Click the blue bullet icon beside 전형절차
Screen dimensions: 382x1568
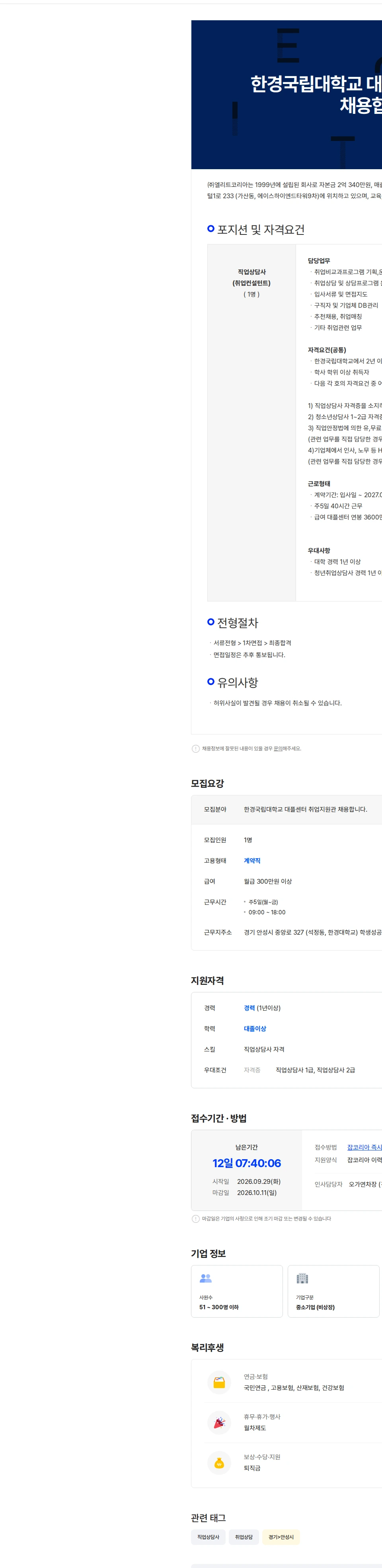tap(211, 622)
